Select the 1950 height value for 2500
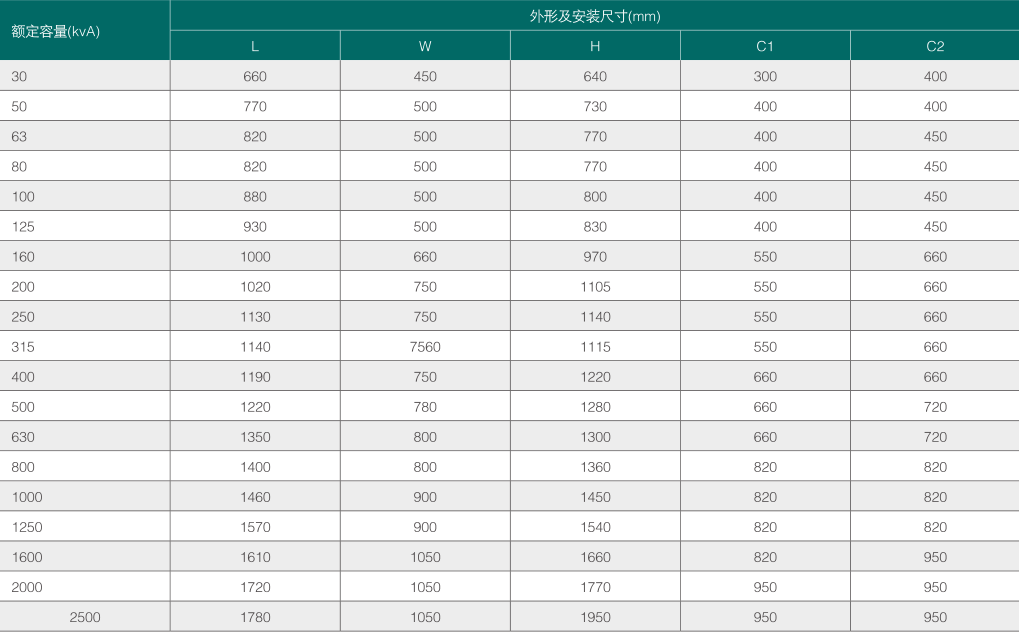Screen dimensions: 1019x632 tap(596, 617)
